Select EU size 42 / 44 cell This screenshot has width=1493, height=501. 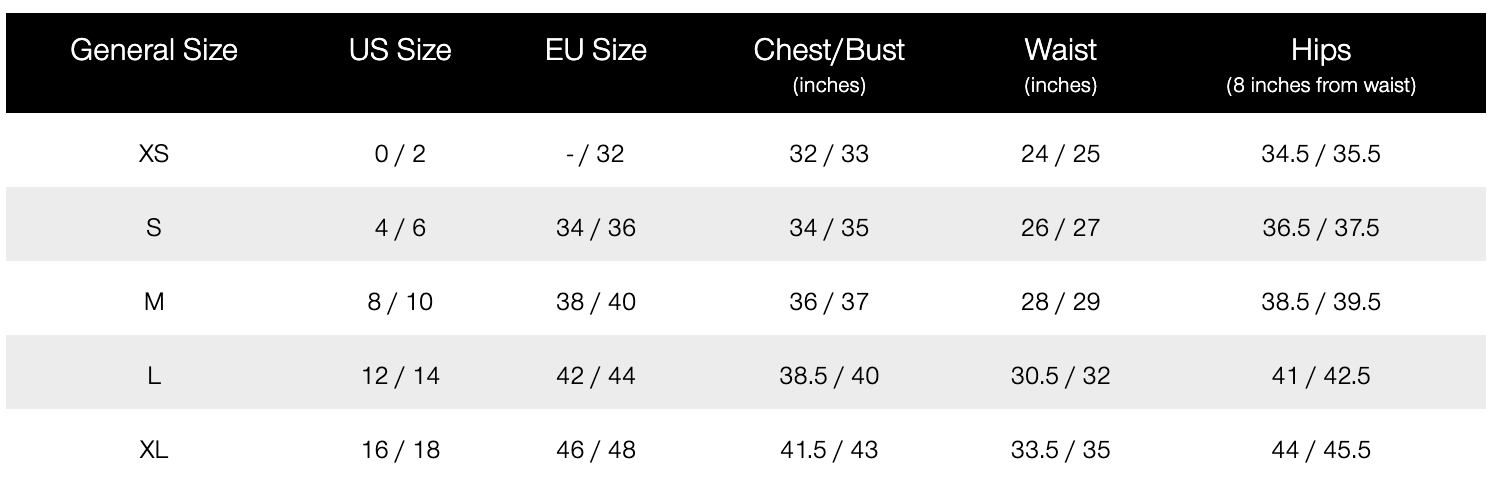[x=595, y=376]
